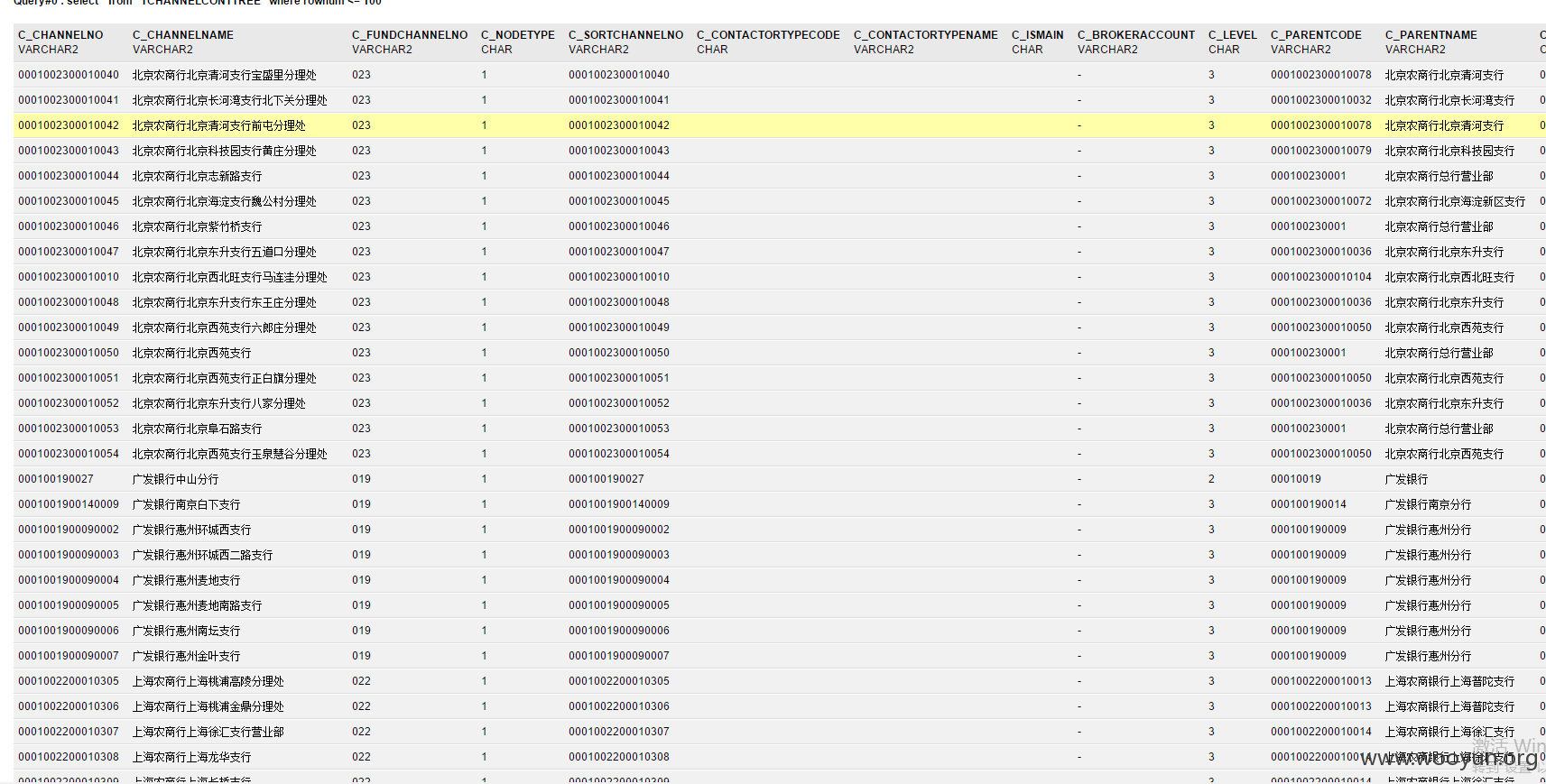The image size is (1546, 784).
Task: Click channel name 广发银行中山分行
Action: tap(176, 479)
